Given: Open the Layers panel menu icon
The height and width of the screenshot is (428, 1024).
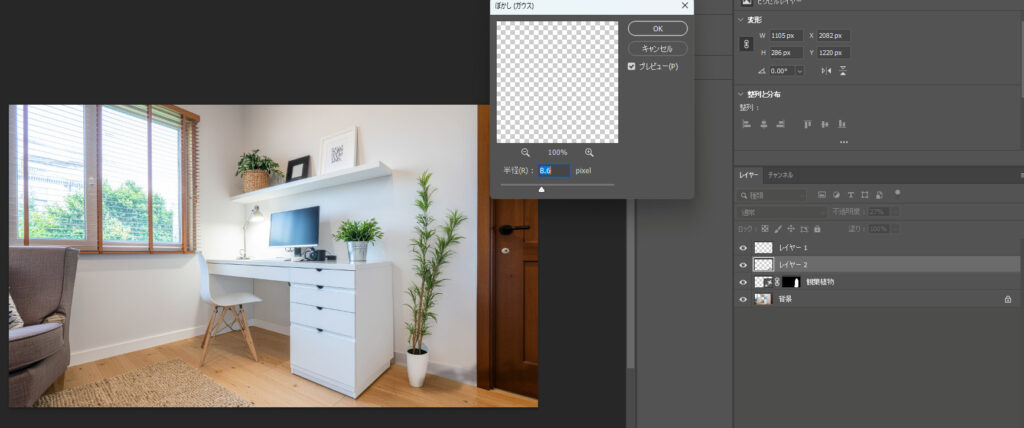Looking at the screenshot, I should [x=1021, y=175].
